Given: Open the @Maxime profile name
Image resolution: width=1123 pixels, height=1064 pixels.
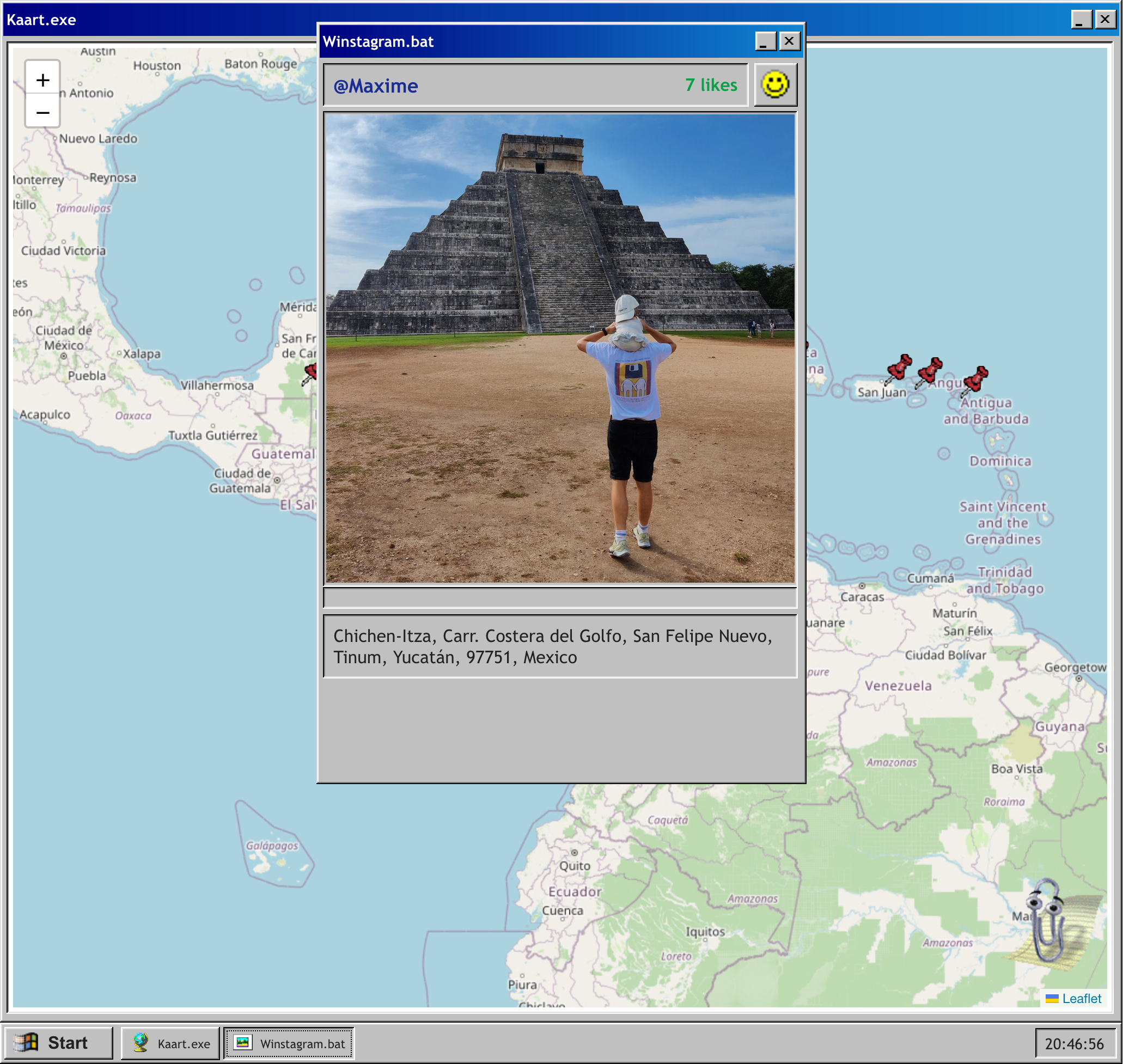Looking at the screenshot, I should click(375, 85).
